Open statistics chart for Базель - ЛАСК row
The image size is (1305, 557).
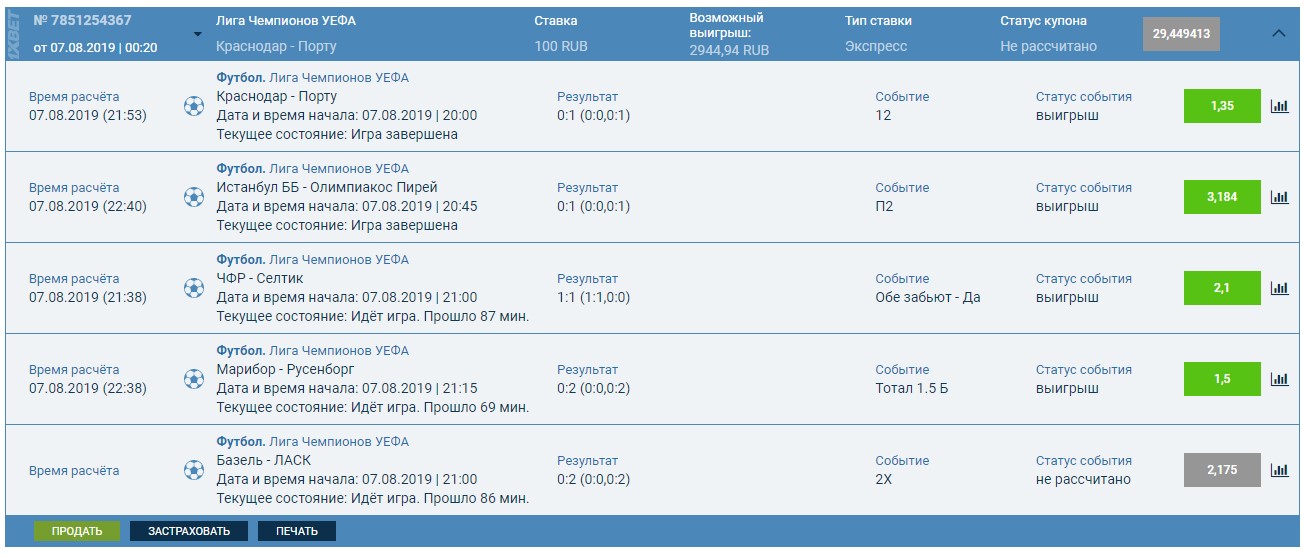point(1279,470)
